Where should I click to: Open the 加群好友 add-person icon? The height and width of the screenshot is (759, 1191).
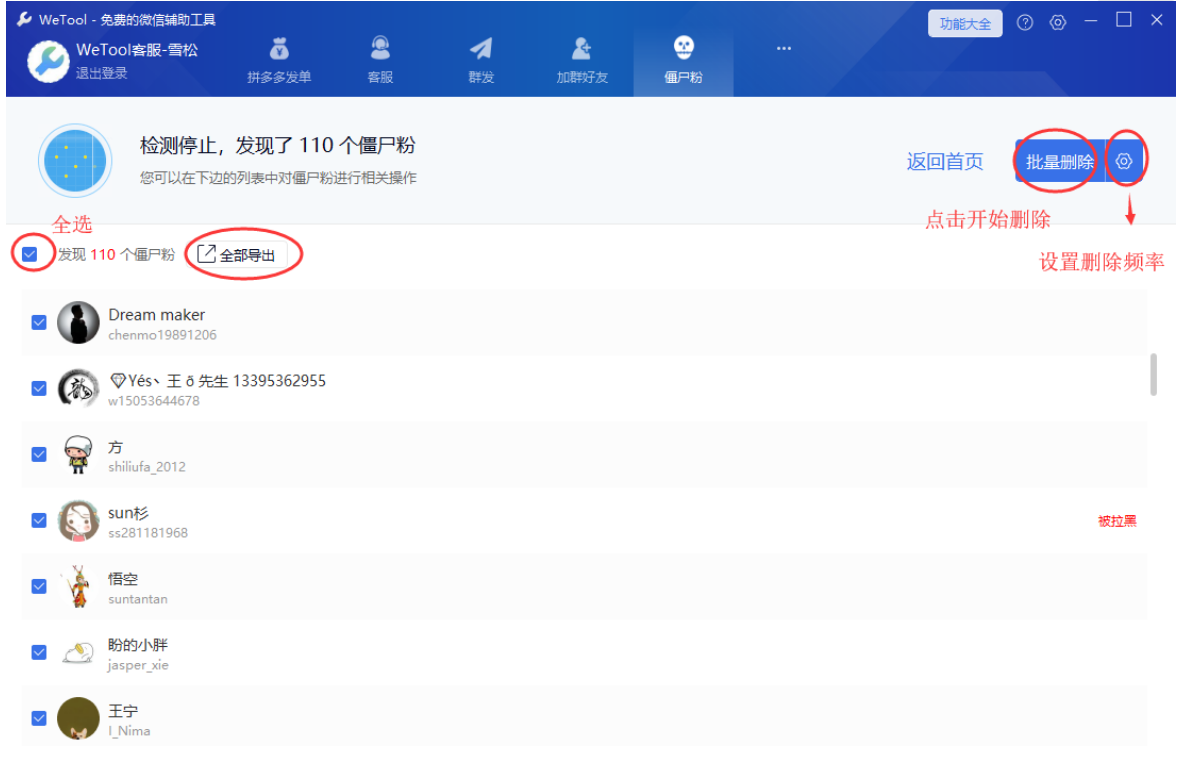click(582, 49)
